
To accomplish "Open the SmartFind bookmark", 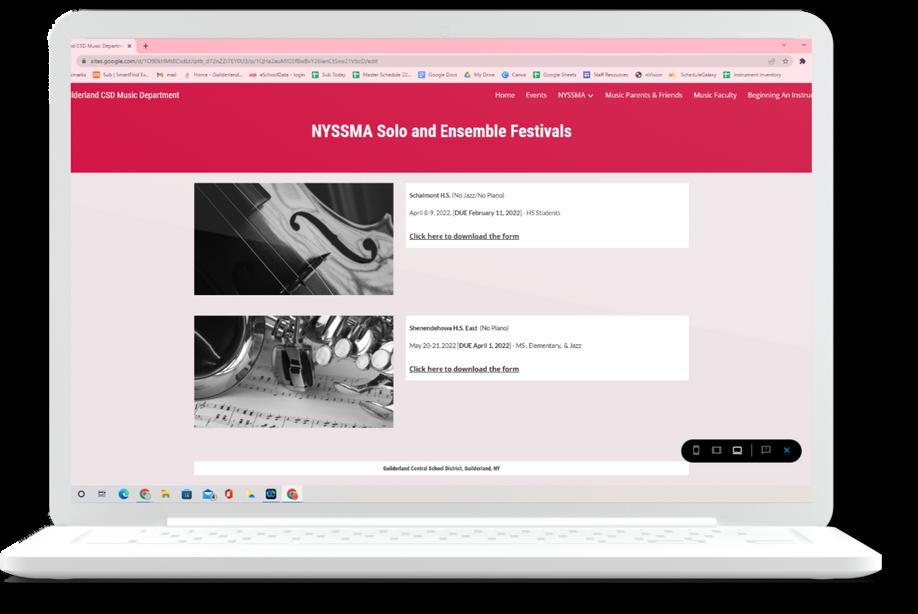I will point(121,75).
